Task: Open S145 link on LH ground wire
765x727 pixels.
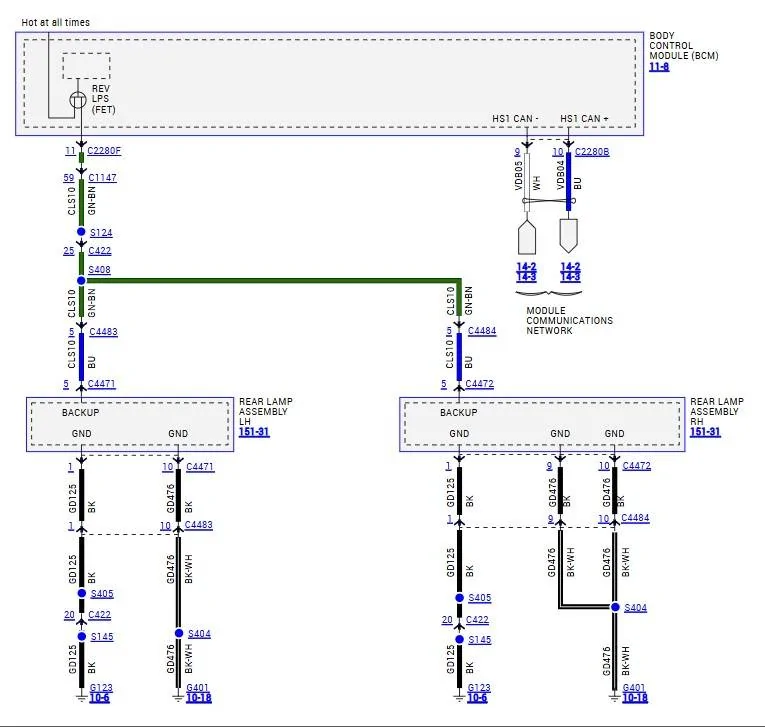Action: (102, 637)
